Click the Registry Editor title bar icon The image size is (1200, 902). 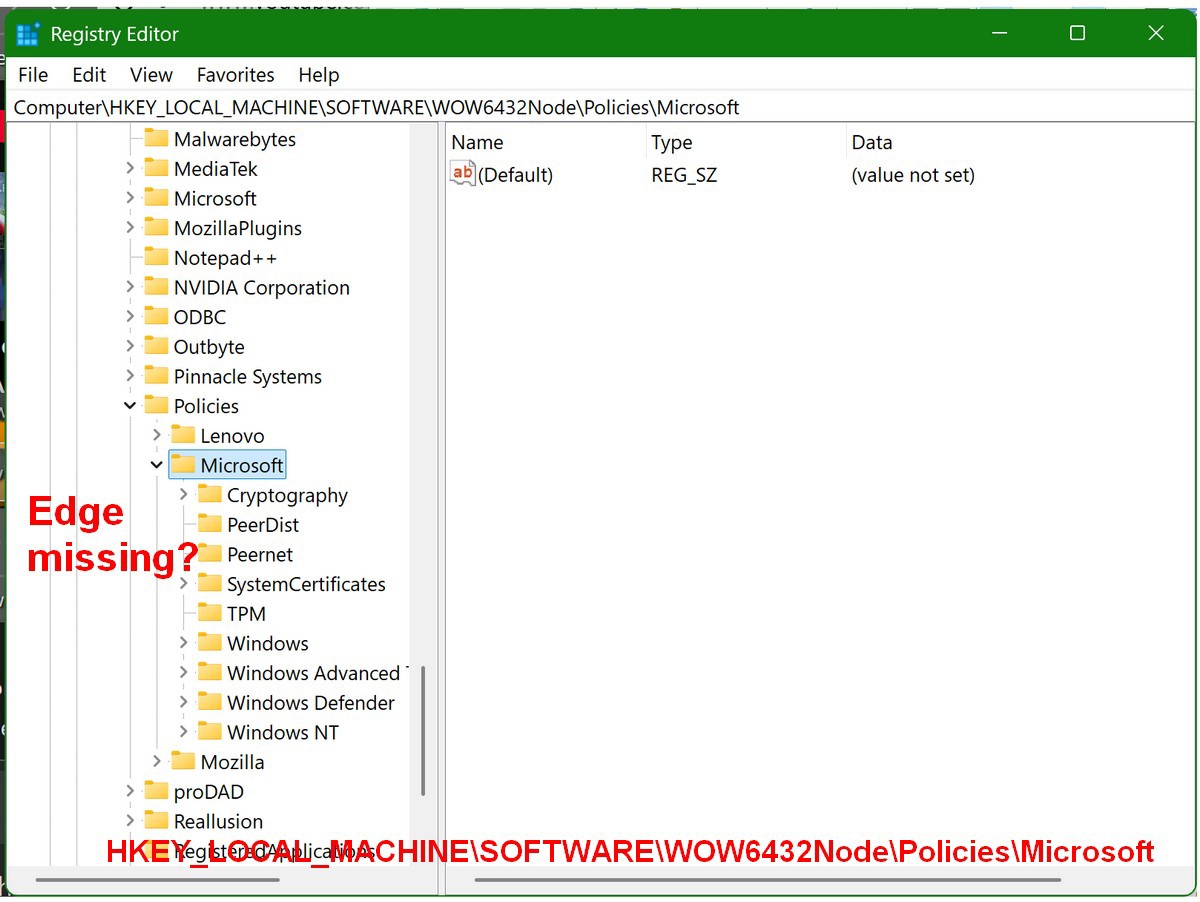28,34
